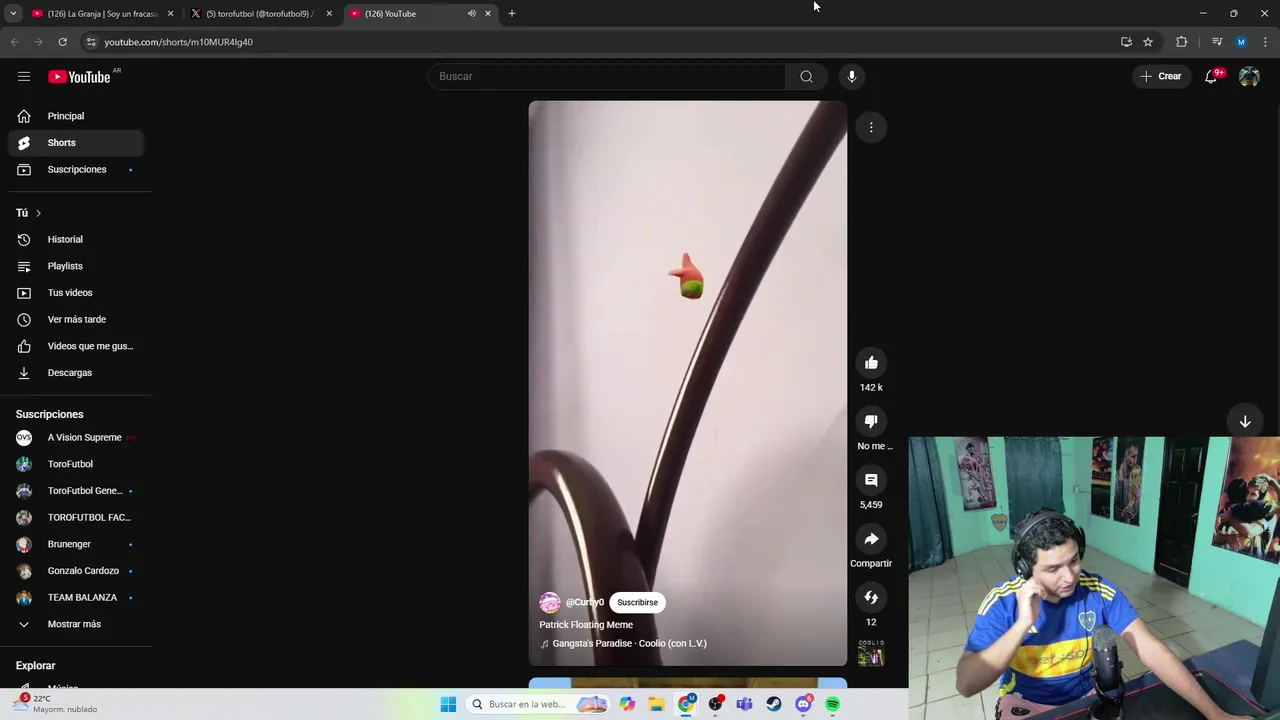Viewport: 1280px width, 720px height.
Task: View site information icon beside URL
Action: tap(91, 42)
